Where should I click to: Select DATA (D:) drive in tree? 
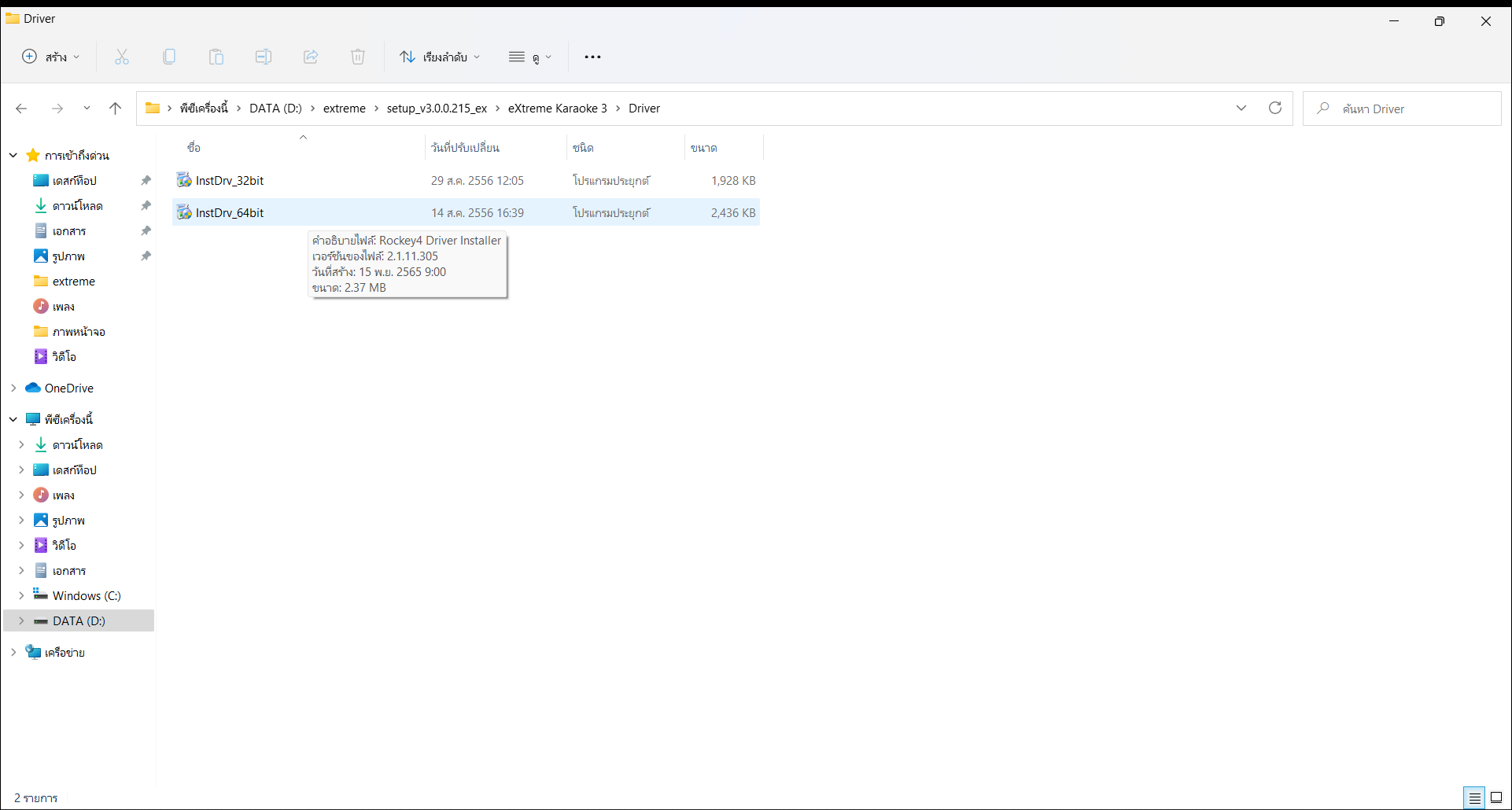[79, 620]
